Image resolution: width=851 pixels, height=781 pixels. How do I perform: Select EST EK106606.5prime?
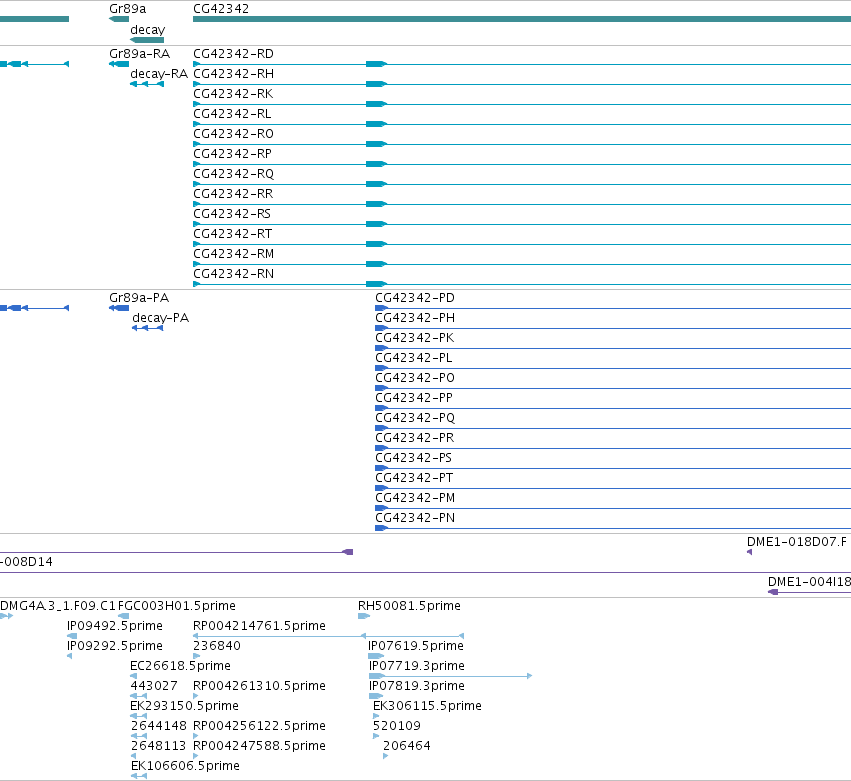pos(185,766)
